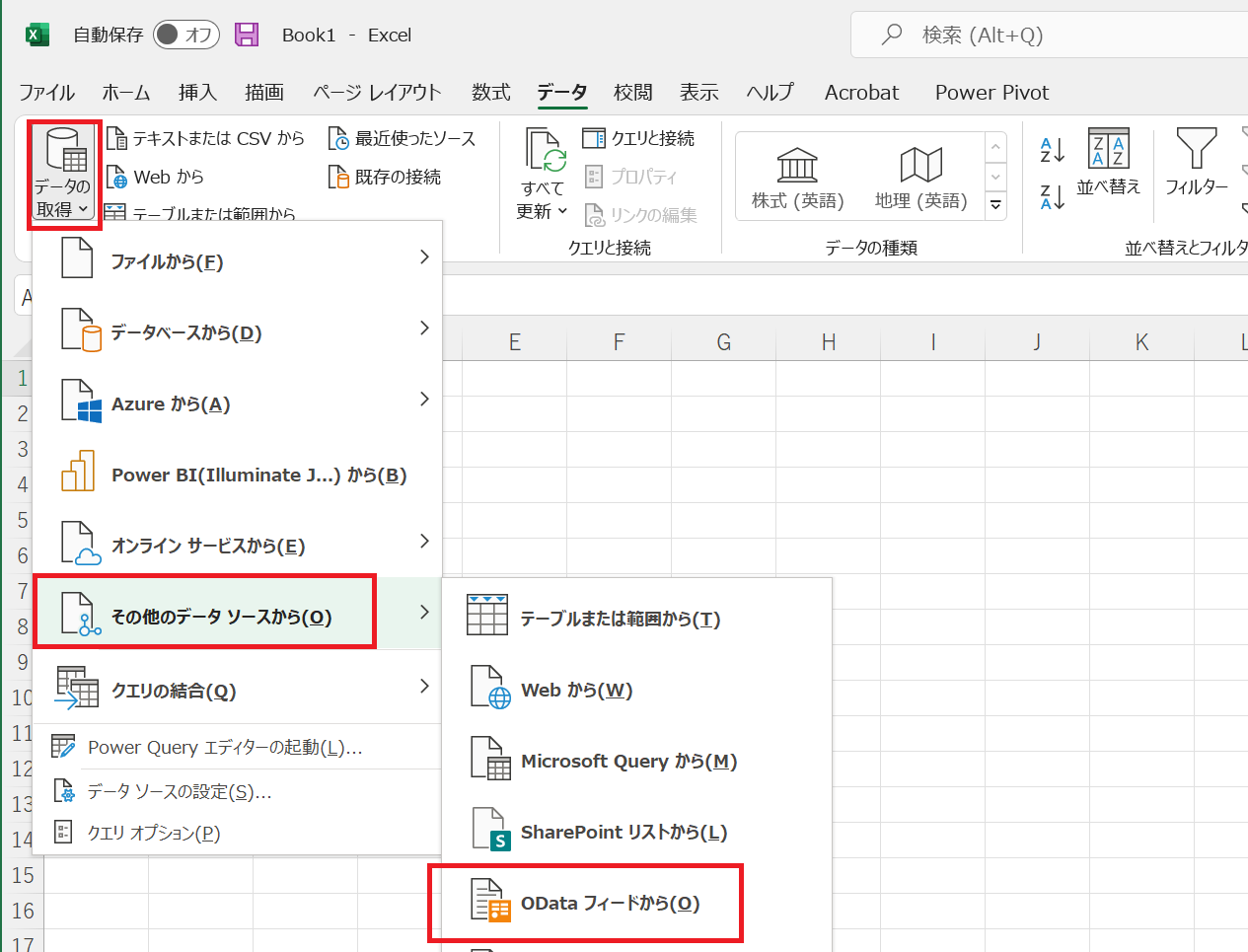
Task: Open クエリと接続 pane
Action: 638,138
